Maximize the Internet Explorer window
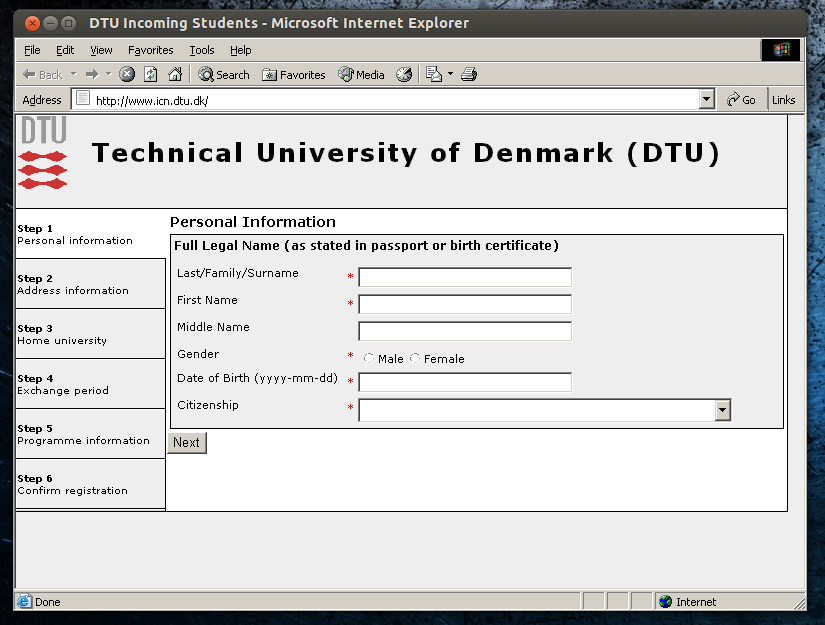Viewport: 825px width, 625px height. coord(68,23)
